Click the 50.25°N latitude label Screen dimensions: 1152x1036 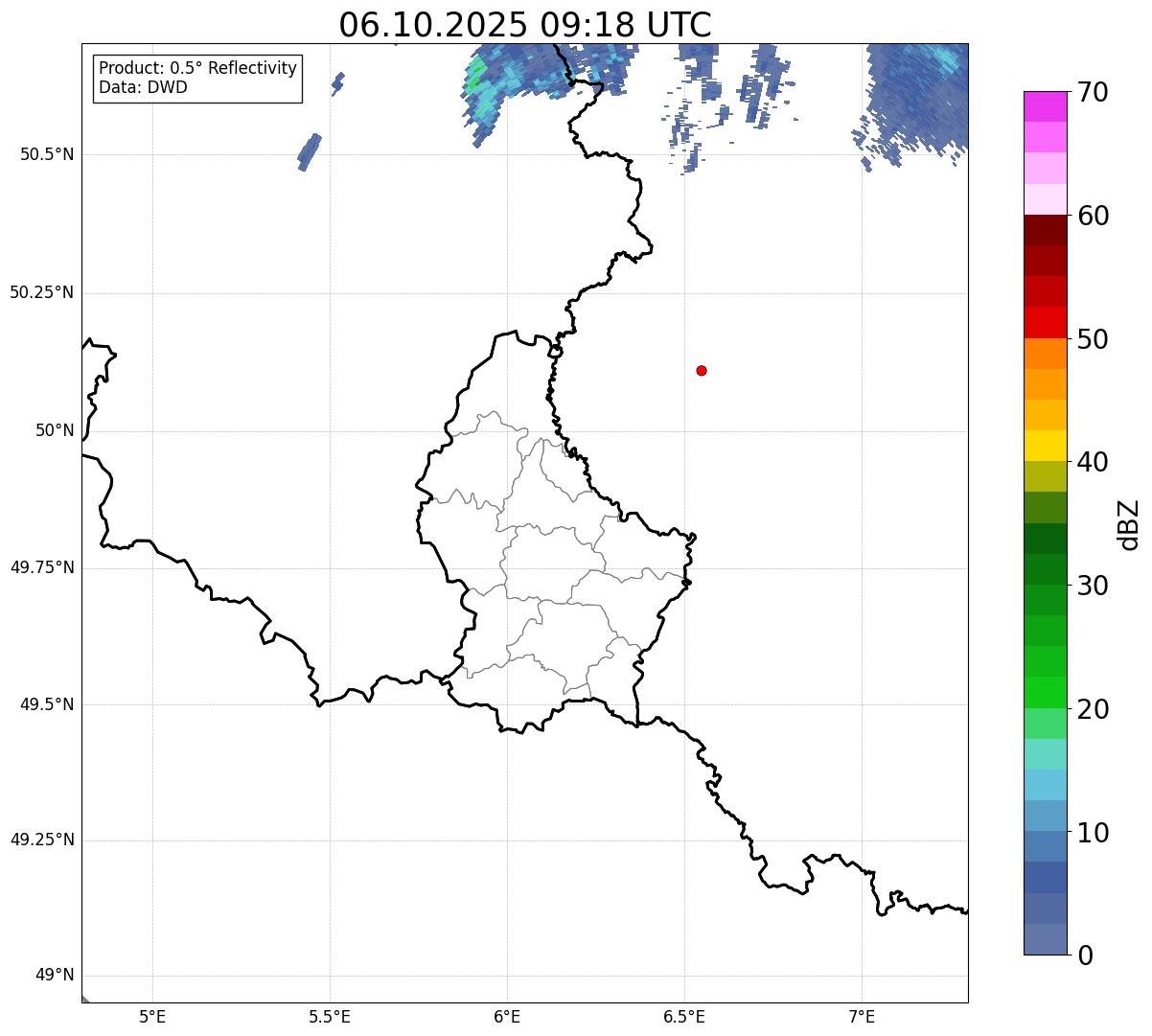pyautogui.click(x=41, y=292)
